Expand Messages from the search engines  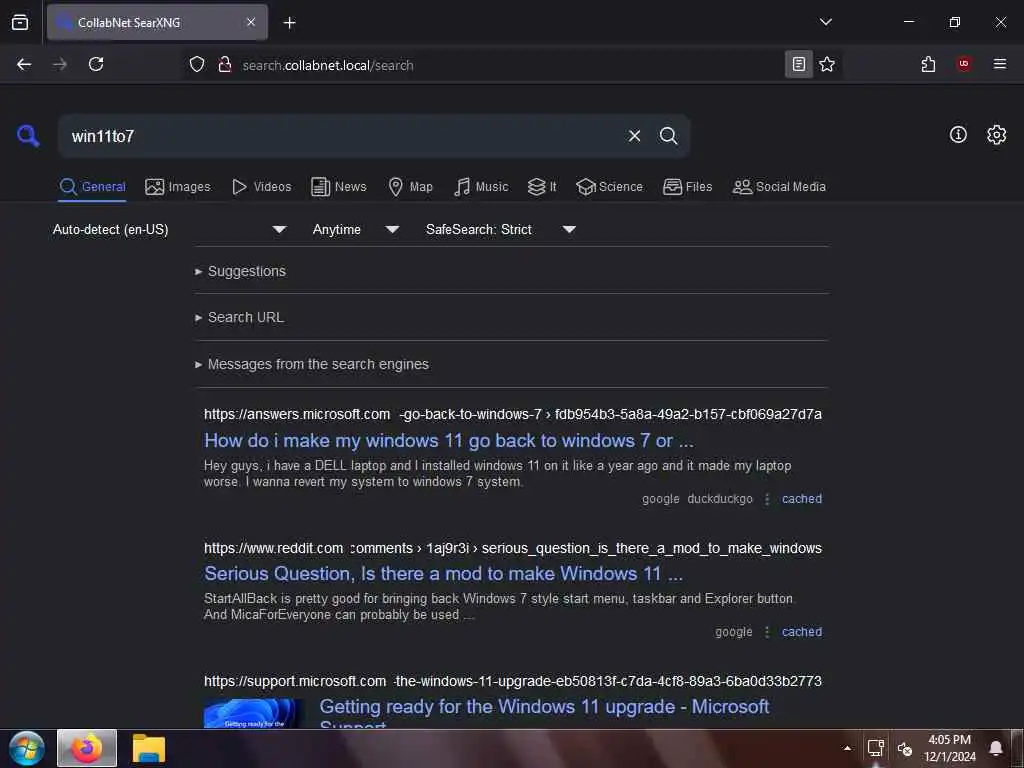coord(312,364)
